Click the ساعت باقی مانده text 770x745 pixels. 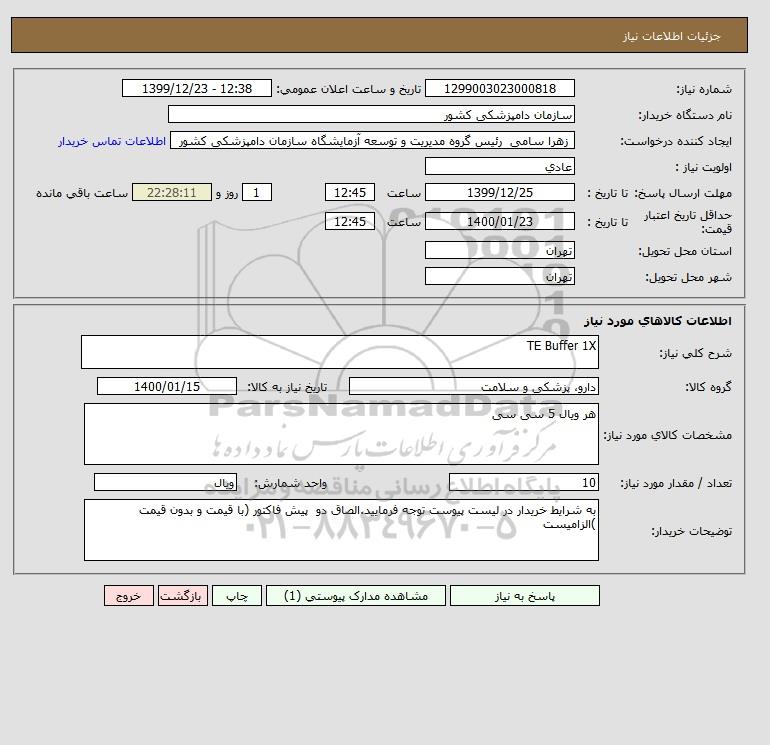pos(82,193)
